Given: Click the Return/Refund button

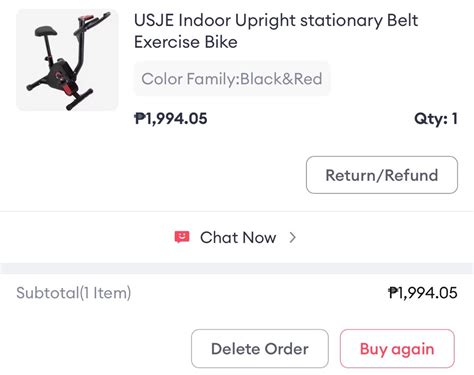Looking at the screenshot, I should (382, 175).
